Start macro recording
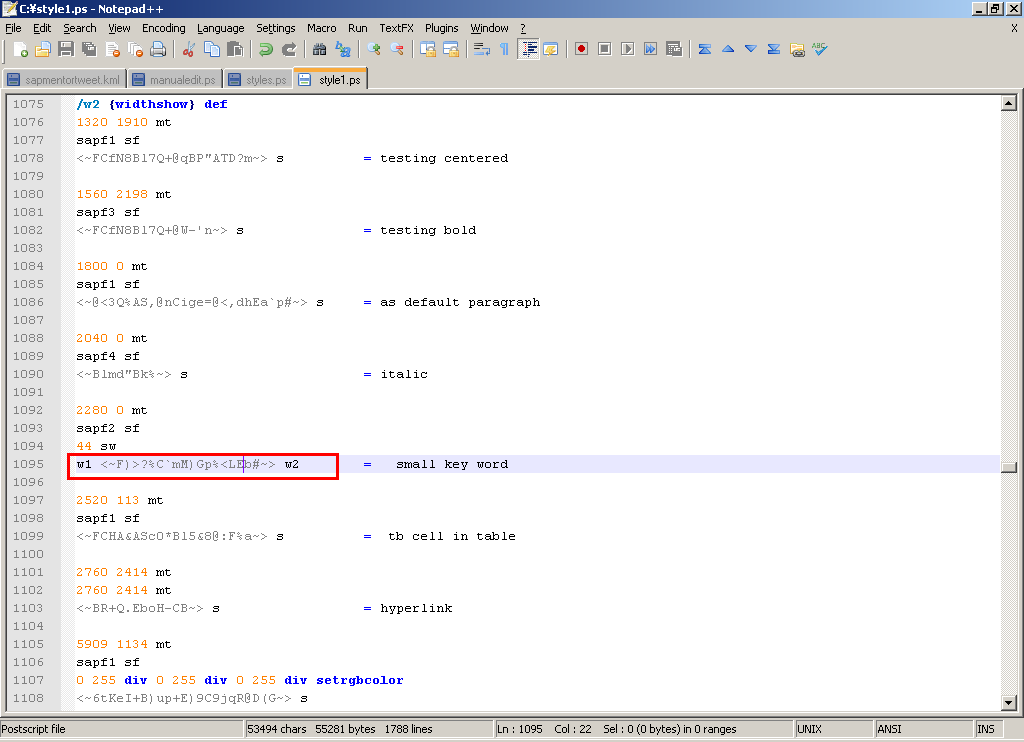 point(580,48)
